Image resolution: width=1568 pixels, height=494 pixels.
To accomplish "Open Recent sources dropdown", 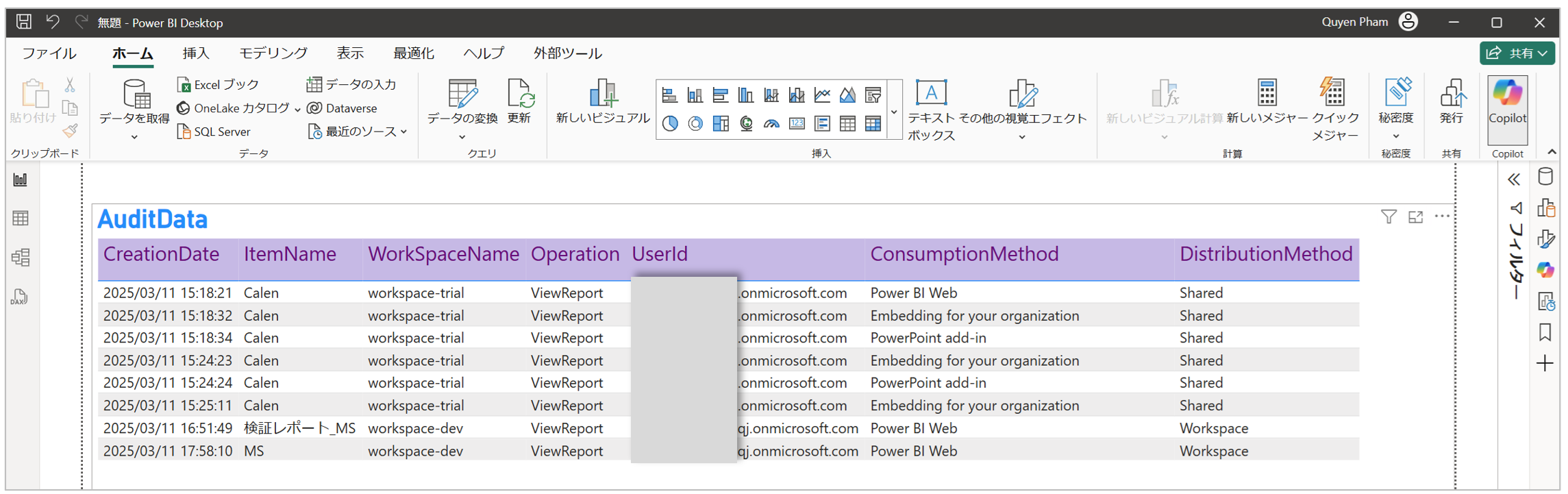I will point(358,132).
